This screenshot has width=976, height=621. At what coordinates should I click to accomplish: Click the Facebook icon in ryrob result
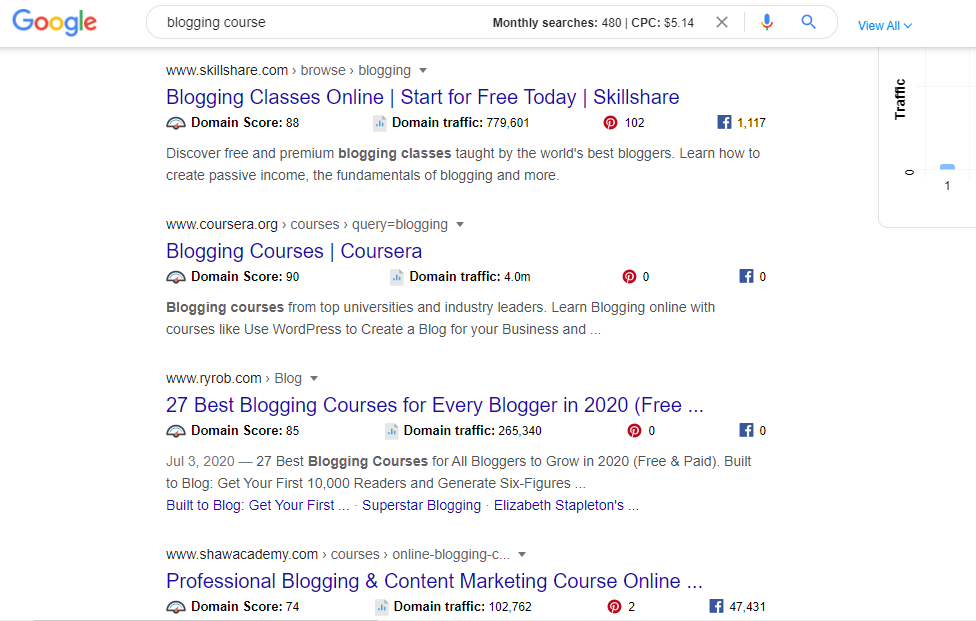746,430
